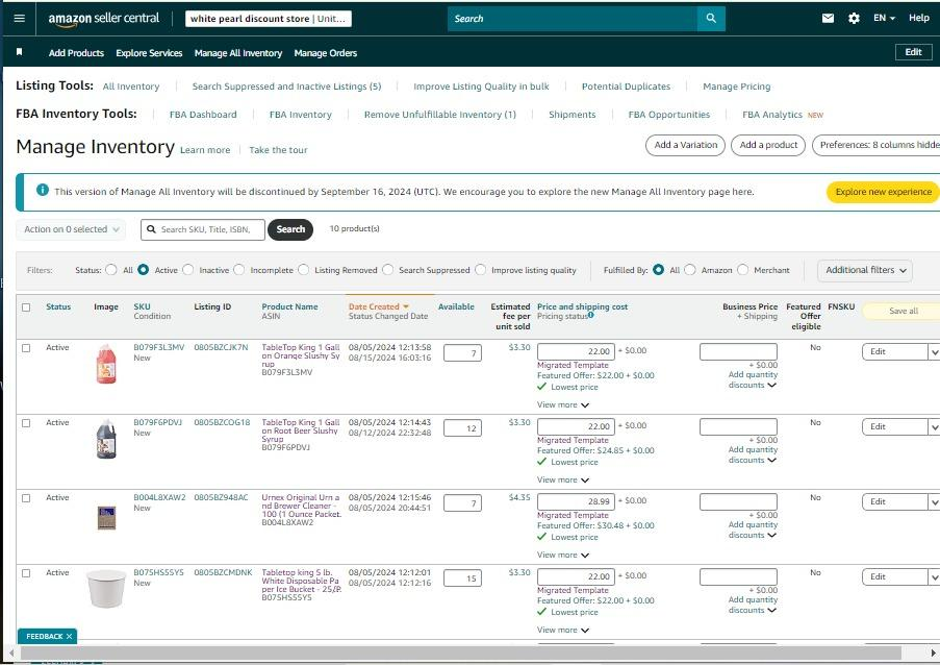940x665 pixels.
Task: Click the Take the tour link
Action: (x=278, y=150)
